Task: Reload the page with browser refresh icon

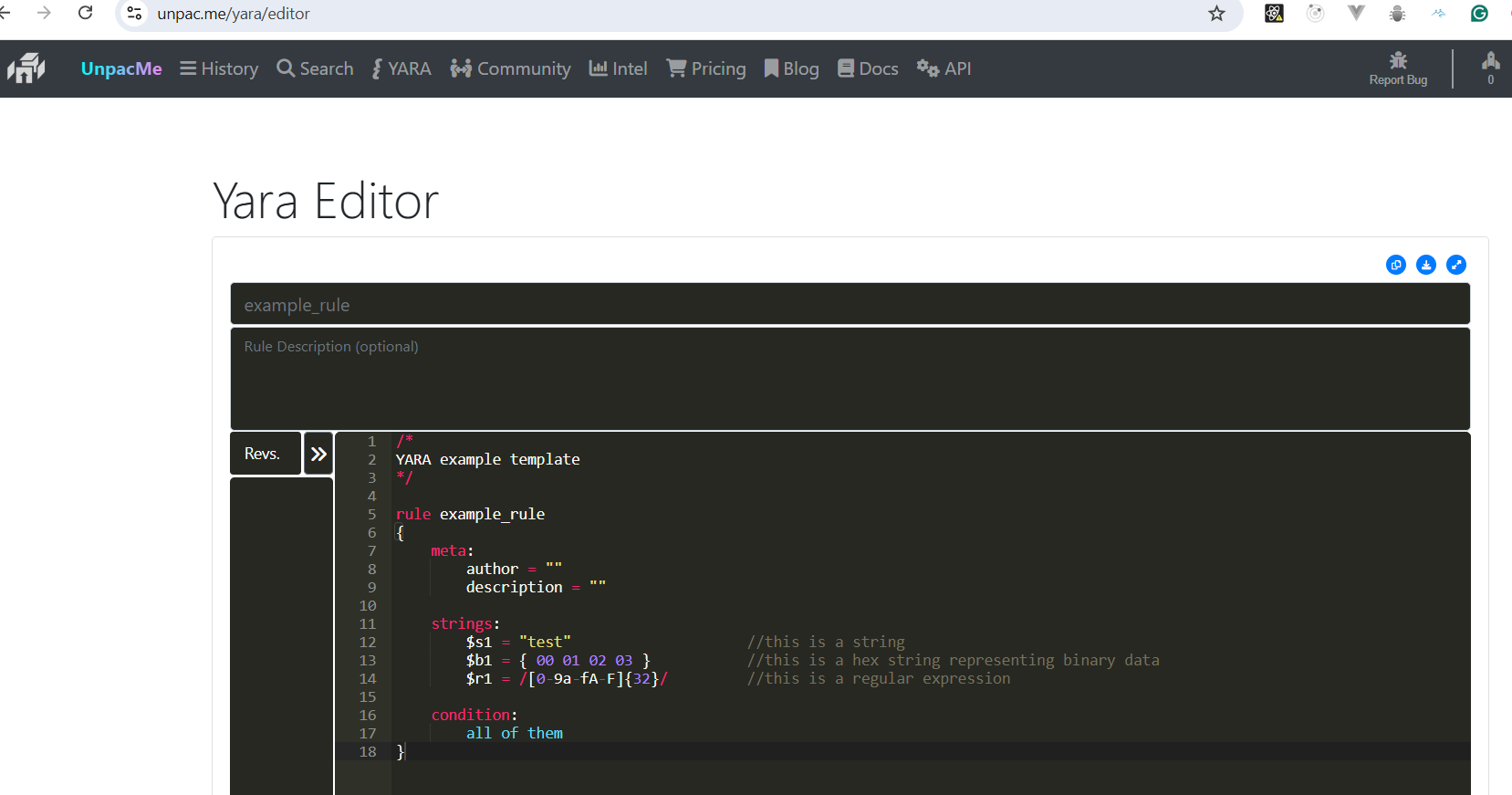Action: [x=86, y=13]
